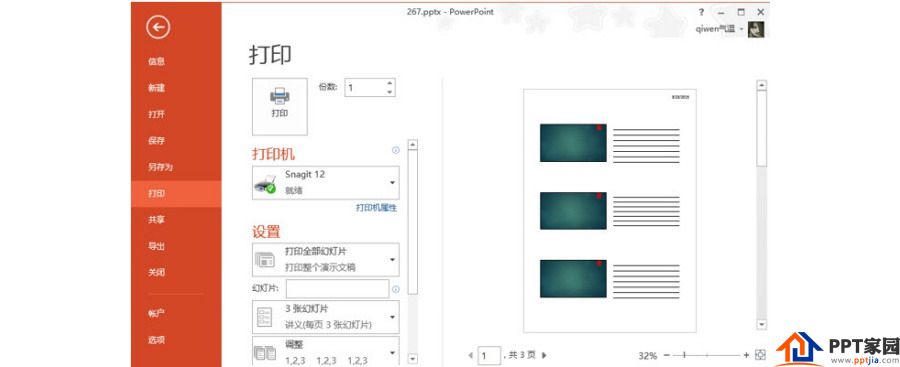
Task: Click the current page number field
Action: tap(489, 356)
